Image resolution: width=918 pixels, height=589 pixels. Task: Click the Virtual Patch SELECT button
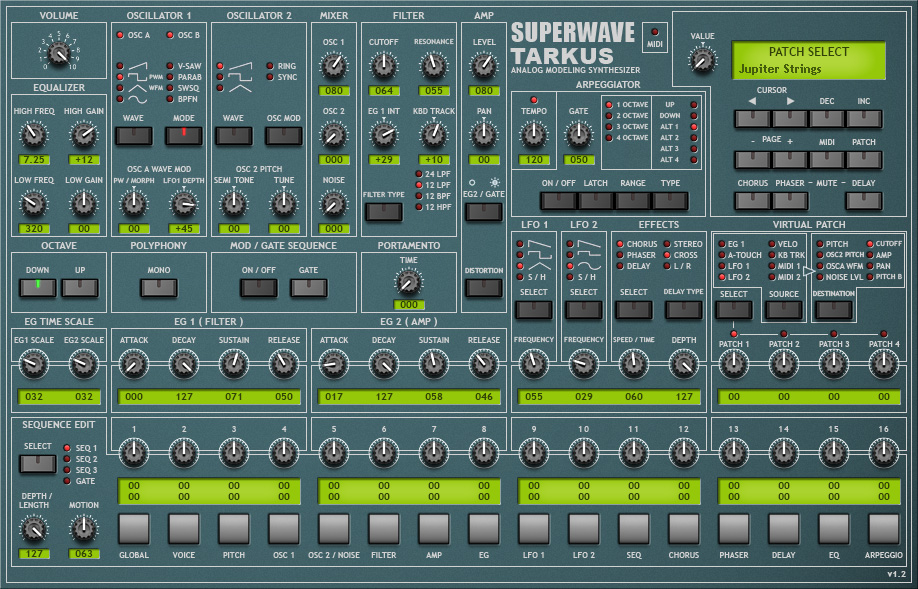tap(734, 310)
